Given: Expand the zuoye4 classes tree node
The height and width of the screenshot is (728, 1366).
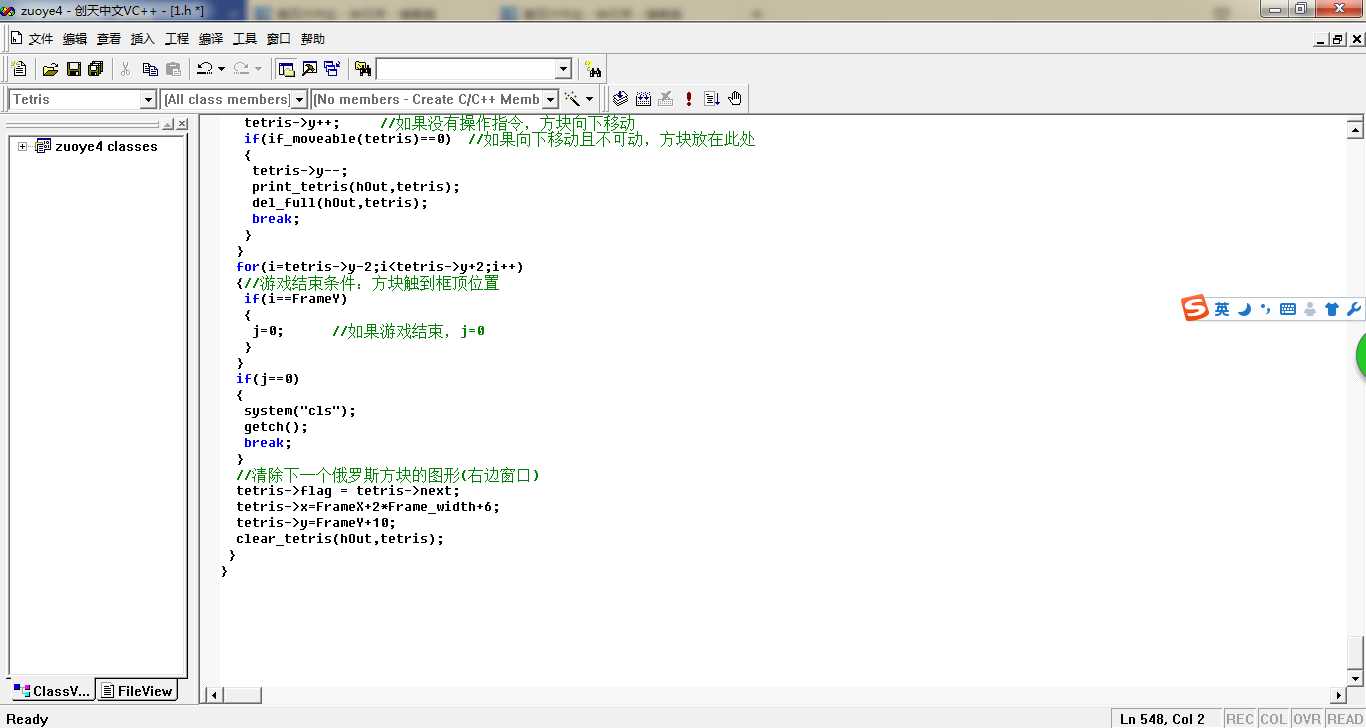Looking at the screenshot, I should [22, 146].
